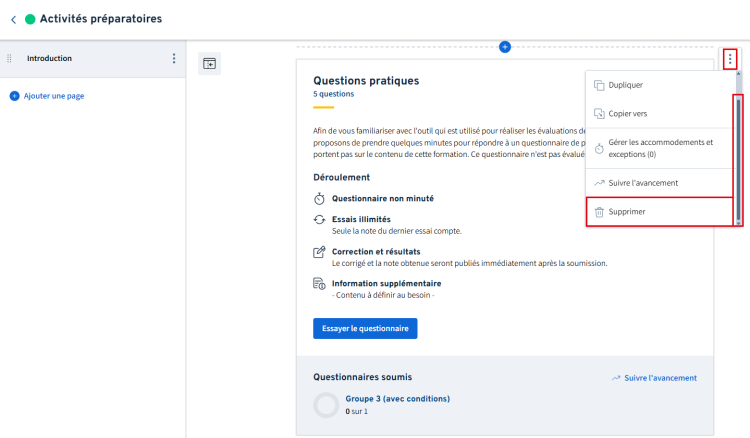Click the trash icon next to Supprimer
750x438 pixels.
tap(599, 212)
